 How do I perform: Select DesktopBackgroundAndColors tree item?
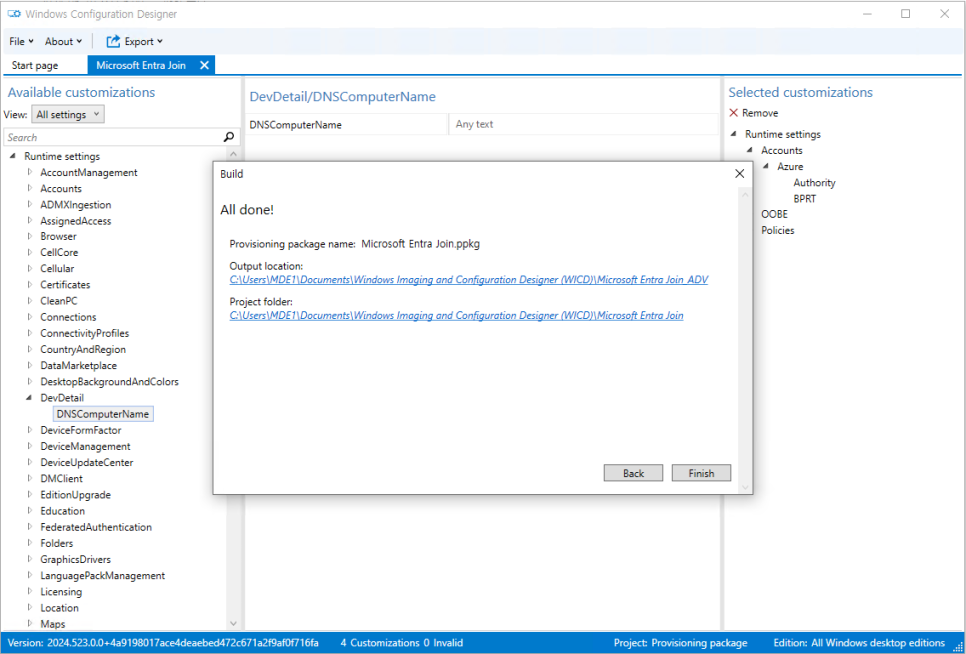click(x=110, y=382)
